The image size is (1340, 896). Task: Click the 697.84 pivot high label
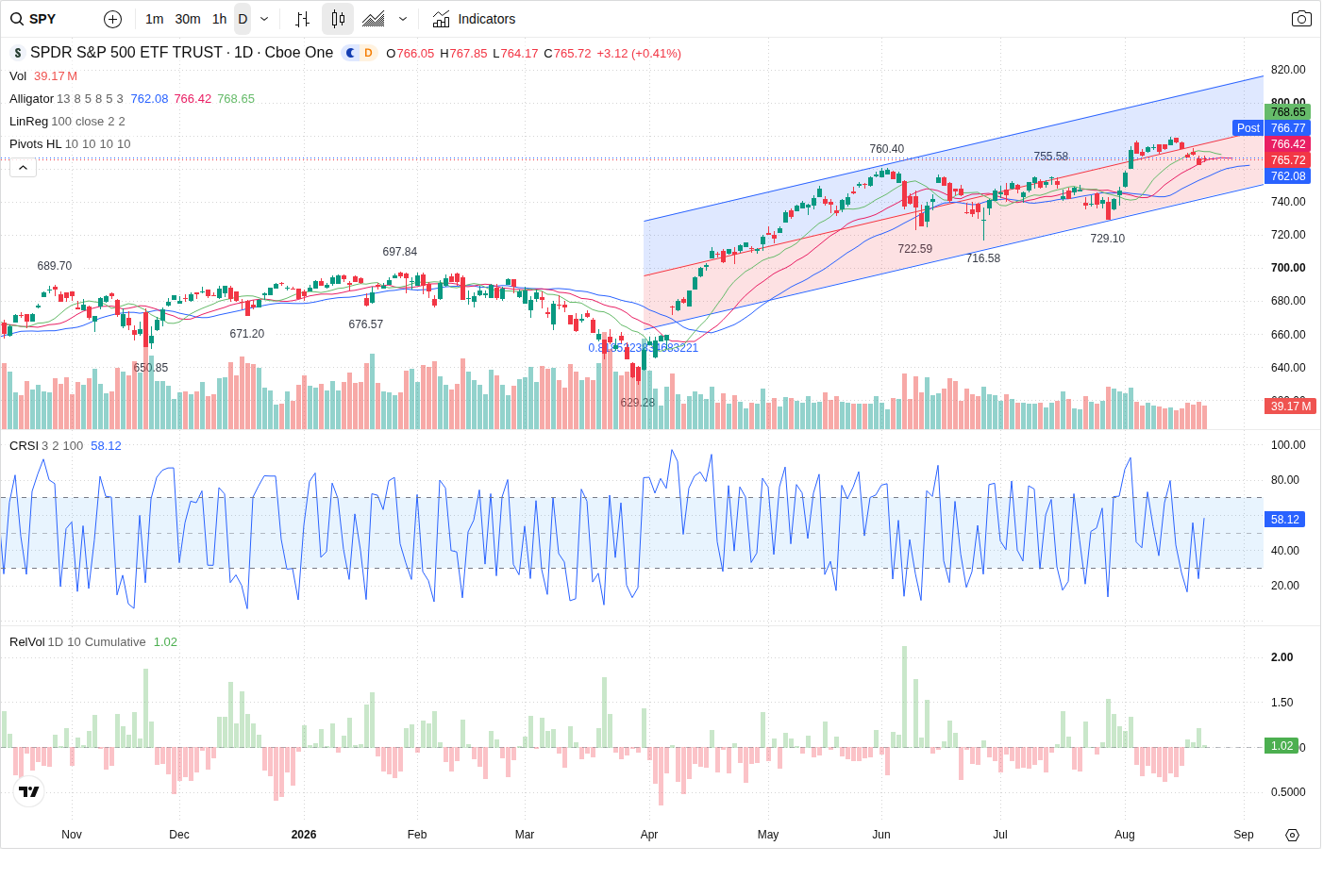(400, 252)
